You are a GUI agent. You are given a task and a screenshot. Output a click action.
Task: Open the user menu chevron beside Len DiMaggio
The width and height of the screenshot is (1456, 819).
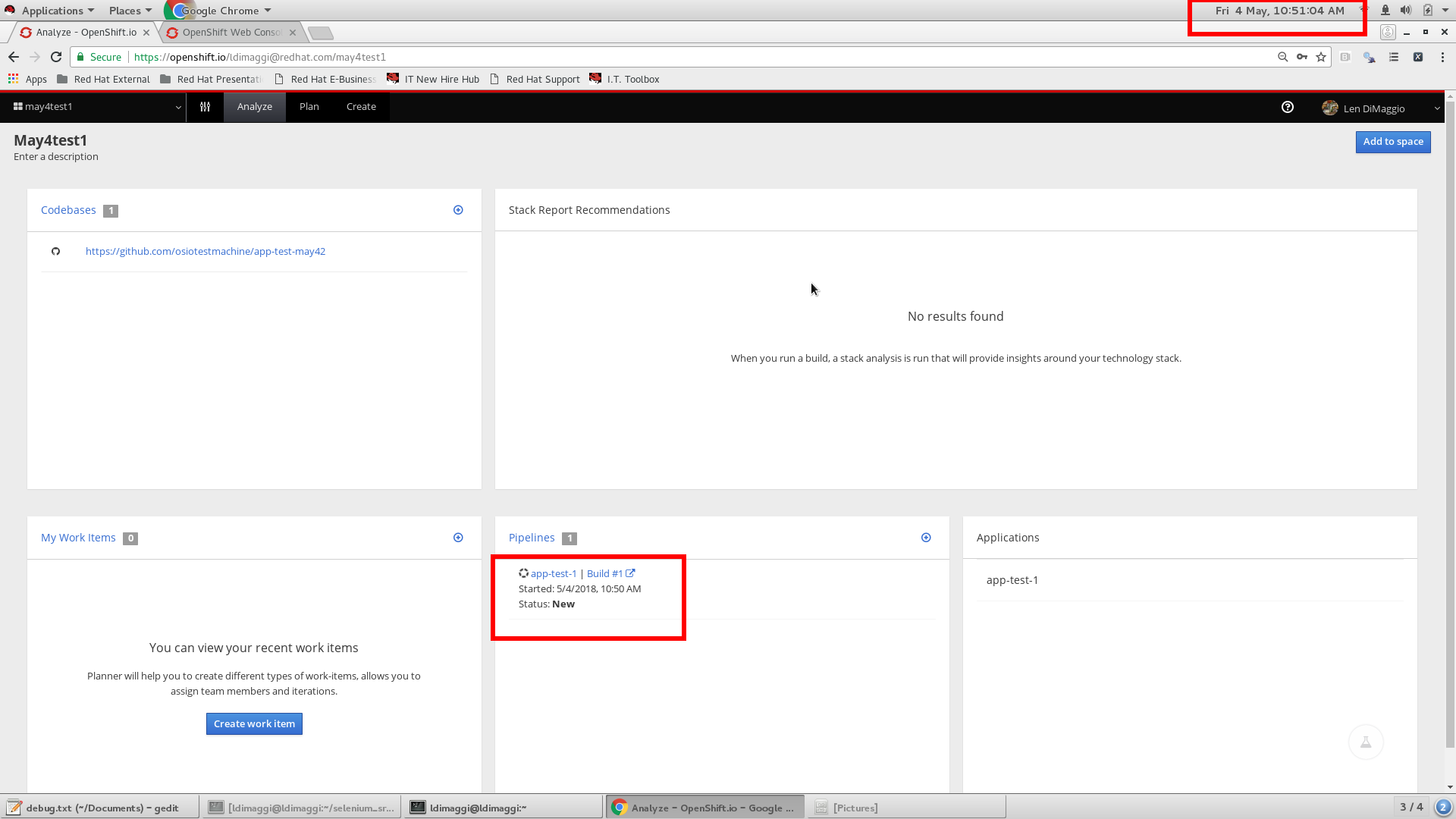point(1437,108)
